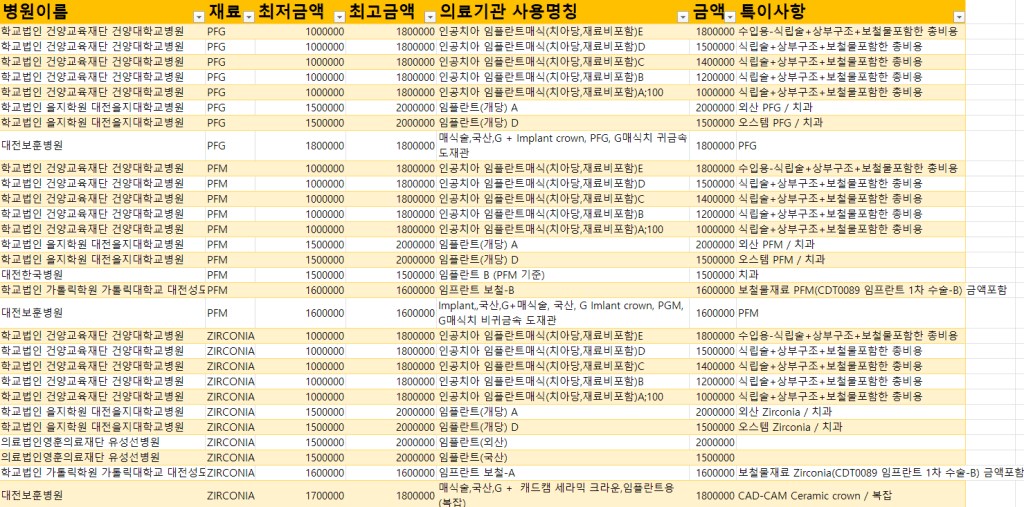Click the cell starting with Implant,,국산,G+매식술
1024x507 pixels.
click(565, 314)
